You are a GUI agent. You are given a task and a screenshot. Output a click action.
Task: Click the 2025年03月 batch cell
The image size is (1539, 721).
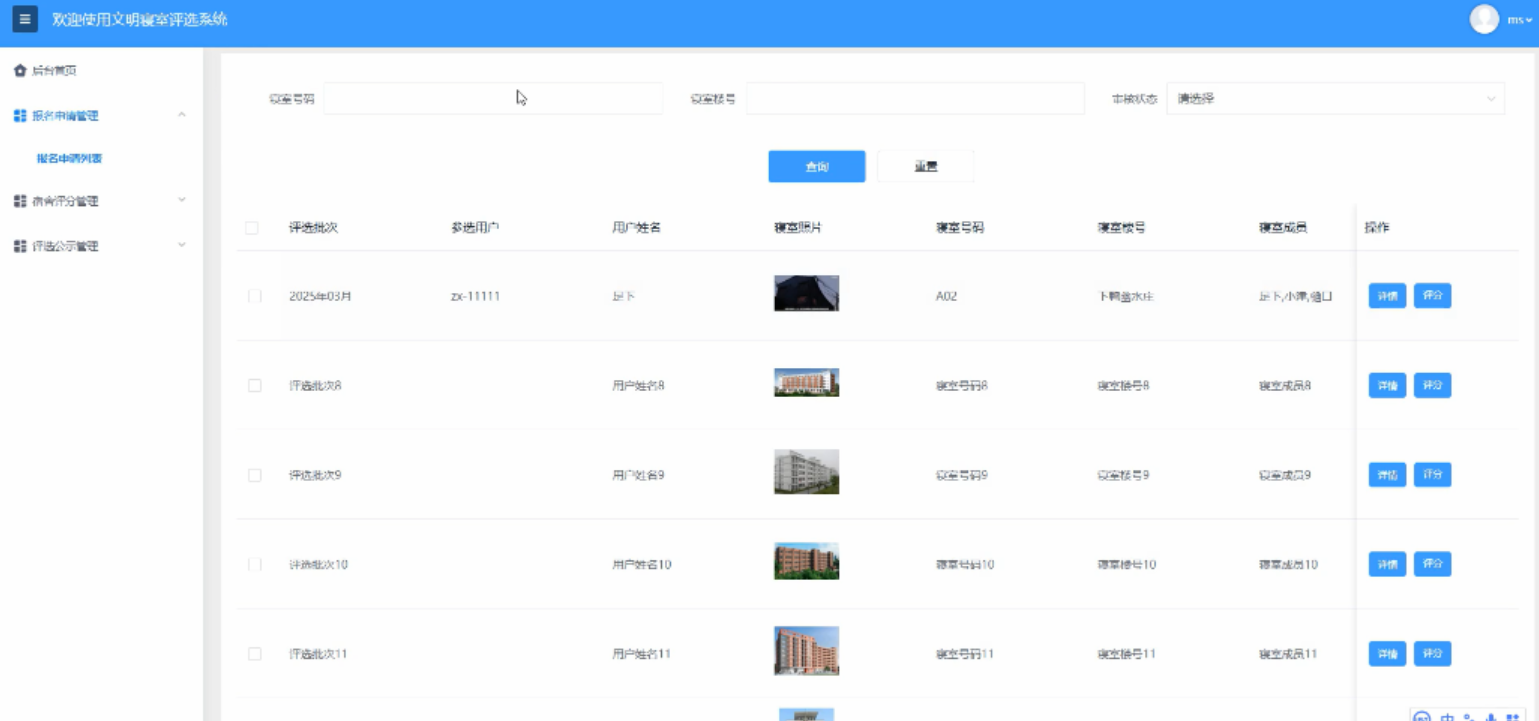[320, 297]
